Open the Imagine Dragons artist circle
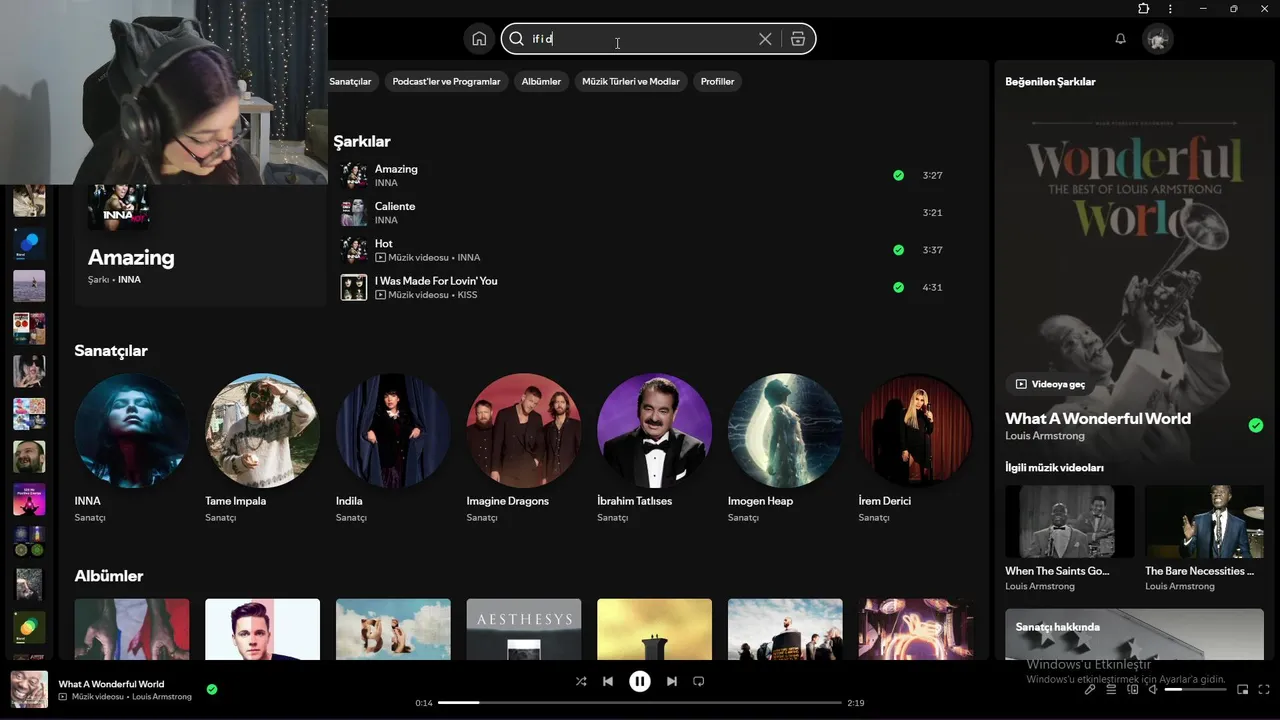 pos(524,431)
